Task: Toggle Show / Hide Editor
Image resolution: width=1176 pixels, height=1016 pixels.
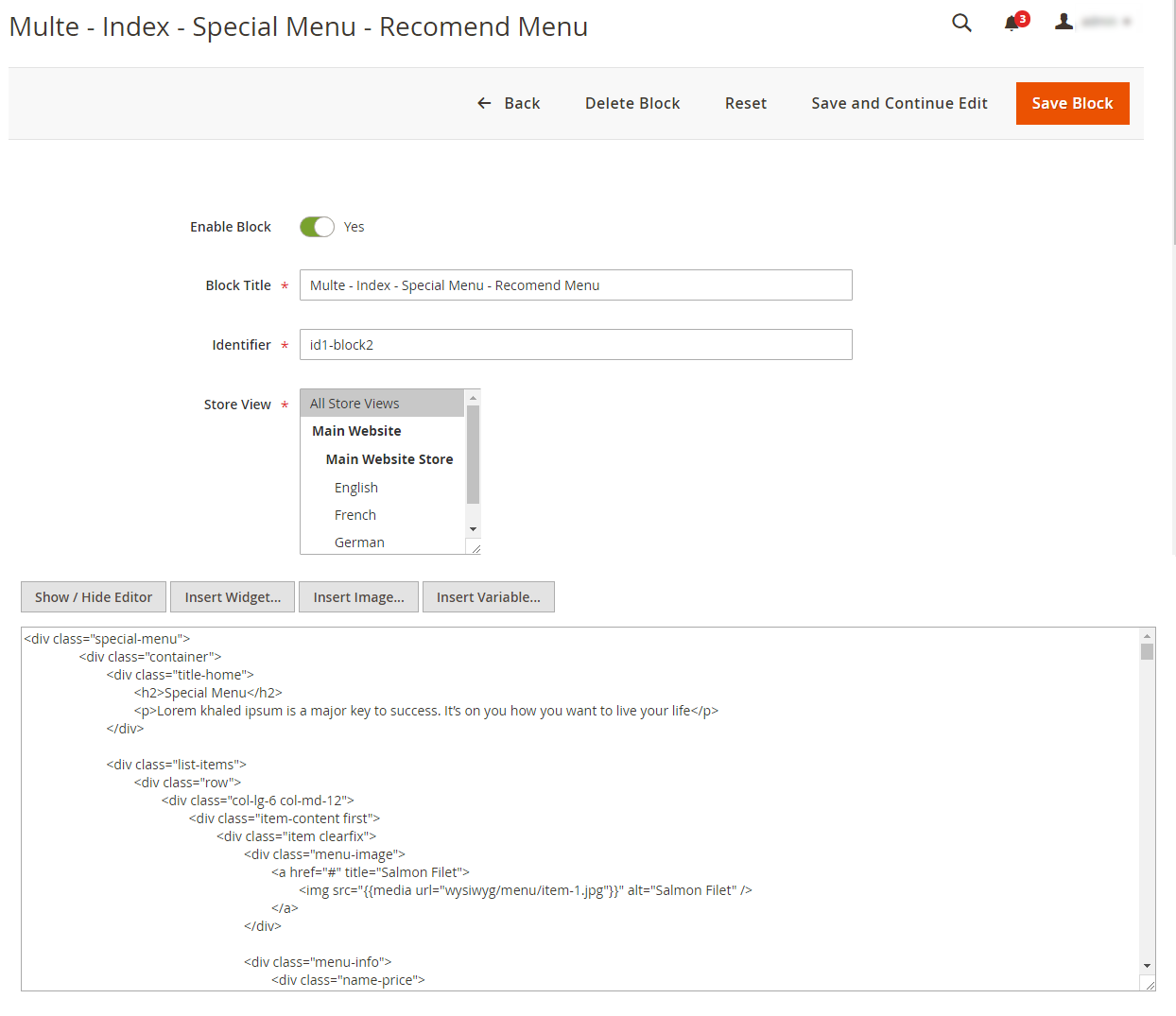Action: [x=94, y=597]
